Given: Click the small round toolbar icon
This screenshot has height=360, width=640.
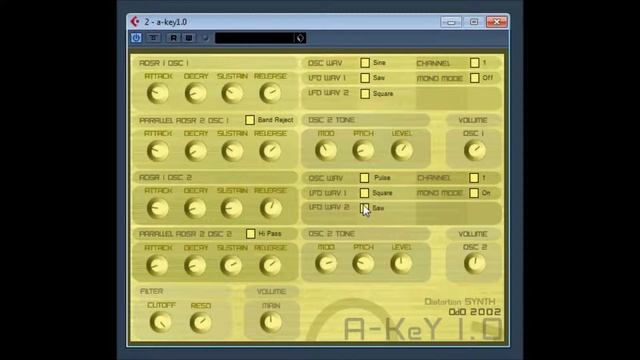Looking at the screenshot, I should [206, 38].
